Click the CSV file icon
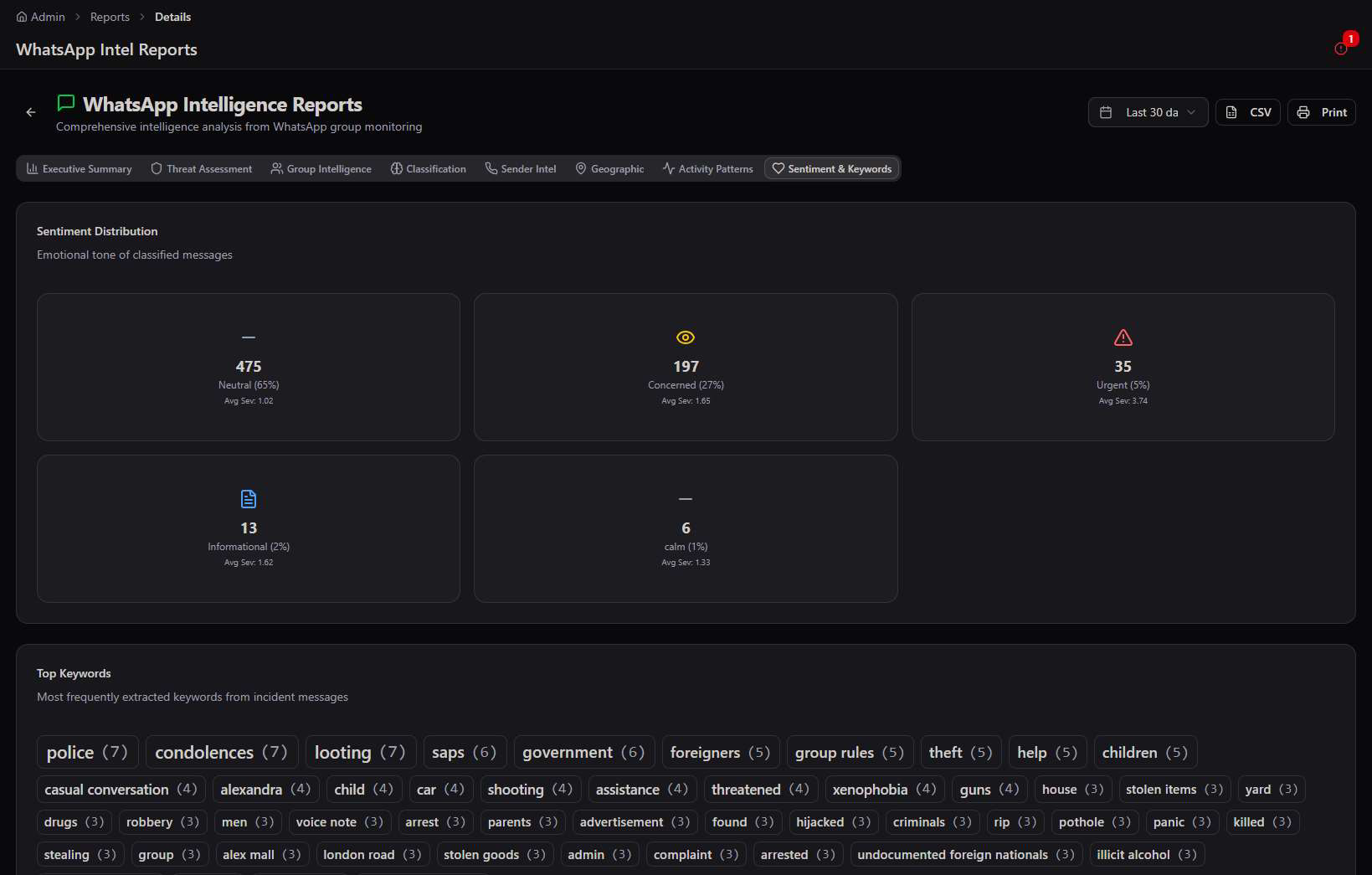 coord(1231,112)
